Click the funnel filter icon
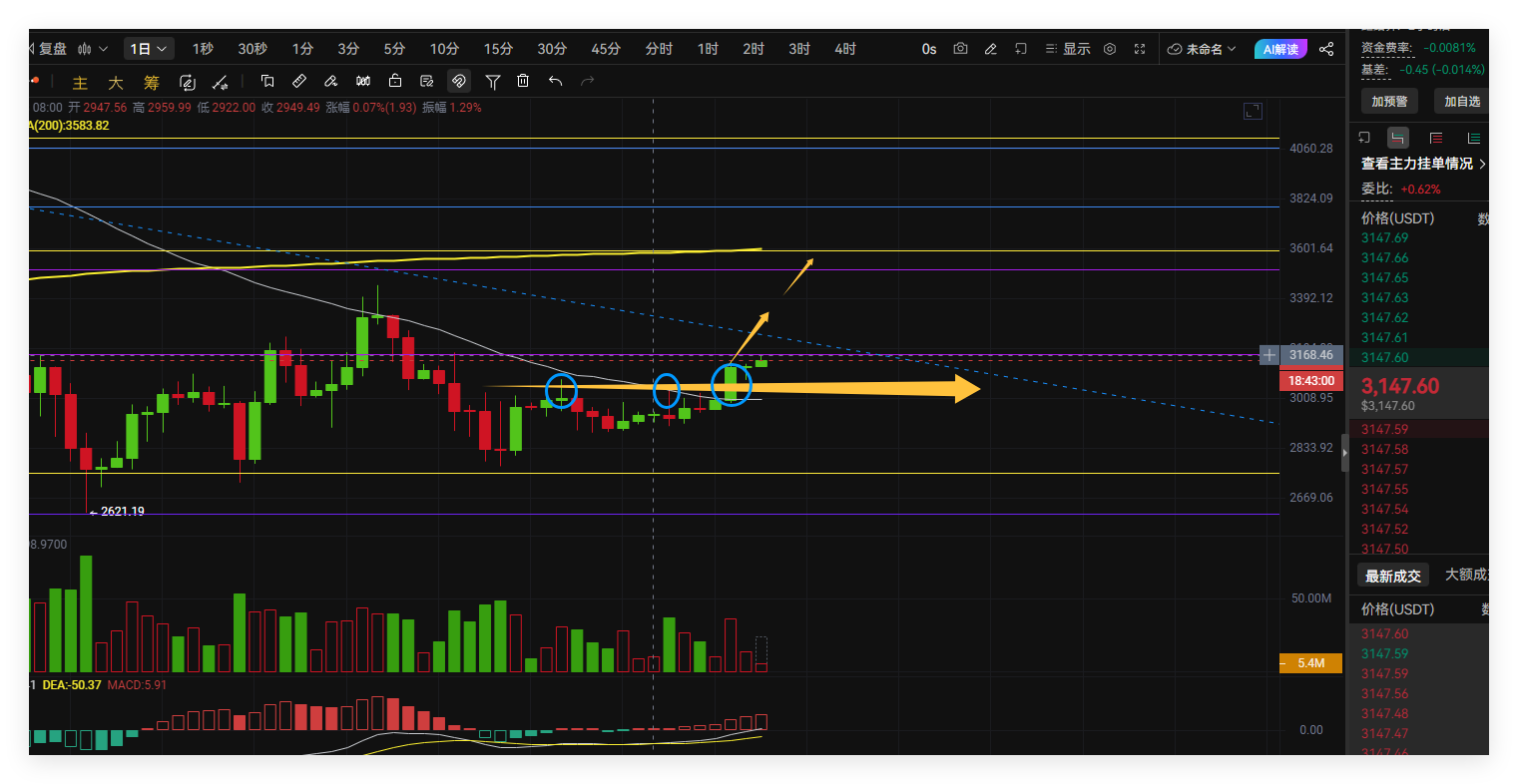The width and height of the screenshot is (1518, 784). 492,81
